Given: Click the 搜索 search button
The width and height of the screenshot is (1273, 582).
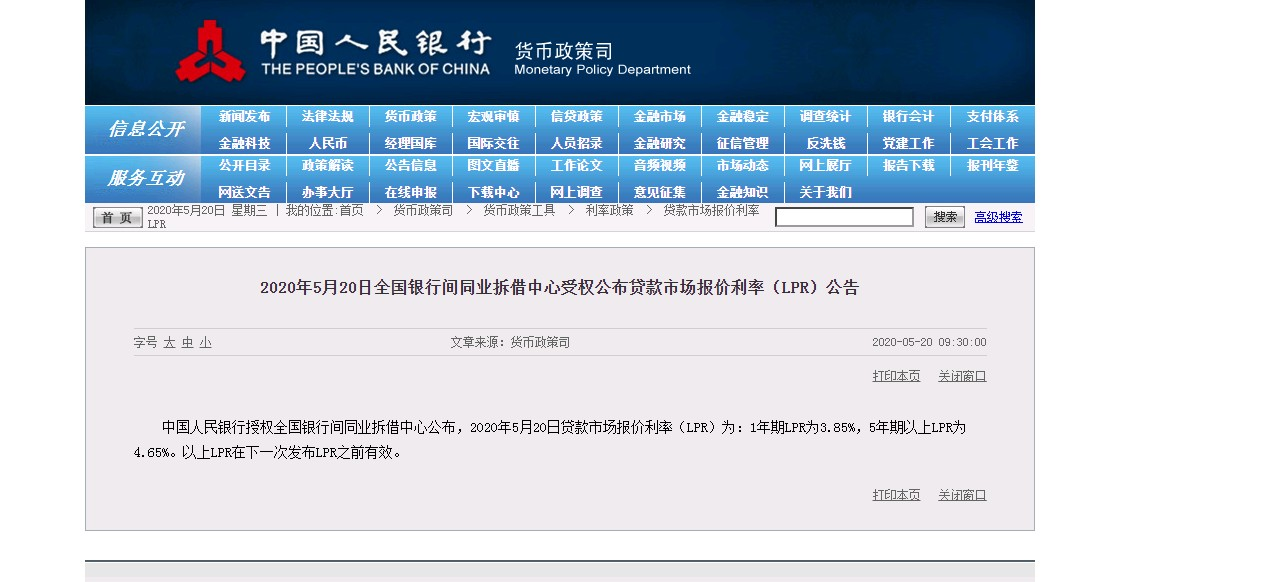Looking at the screenshot, I should pyautogui.click(x=944, y=217).
